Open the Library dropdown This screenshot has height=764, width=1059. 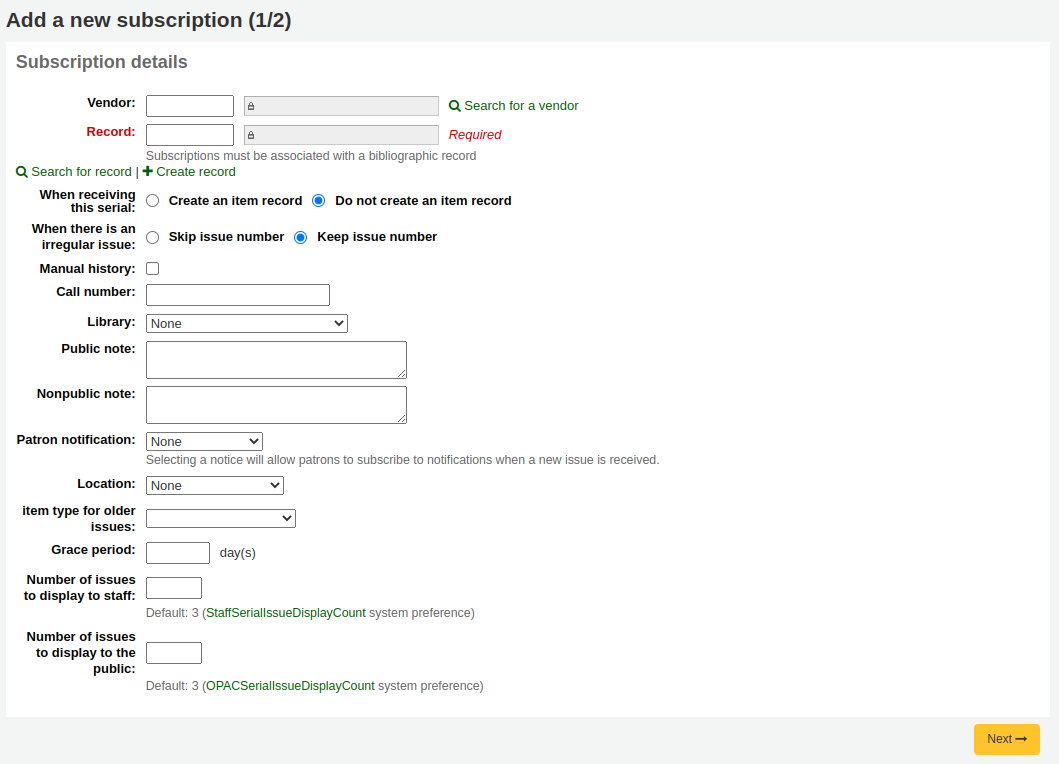pos(246,323)
